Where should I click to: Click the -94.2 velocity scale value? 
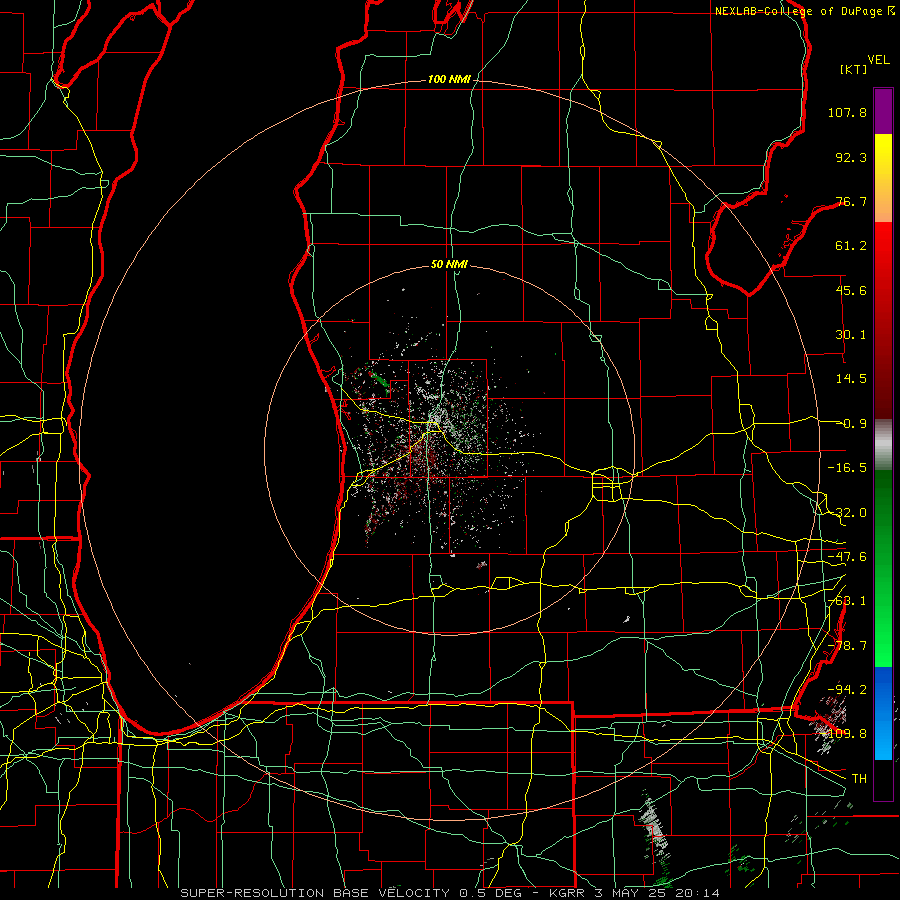[847, 690]
